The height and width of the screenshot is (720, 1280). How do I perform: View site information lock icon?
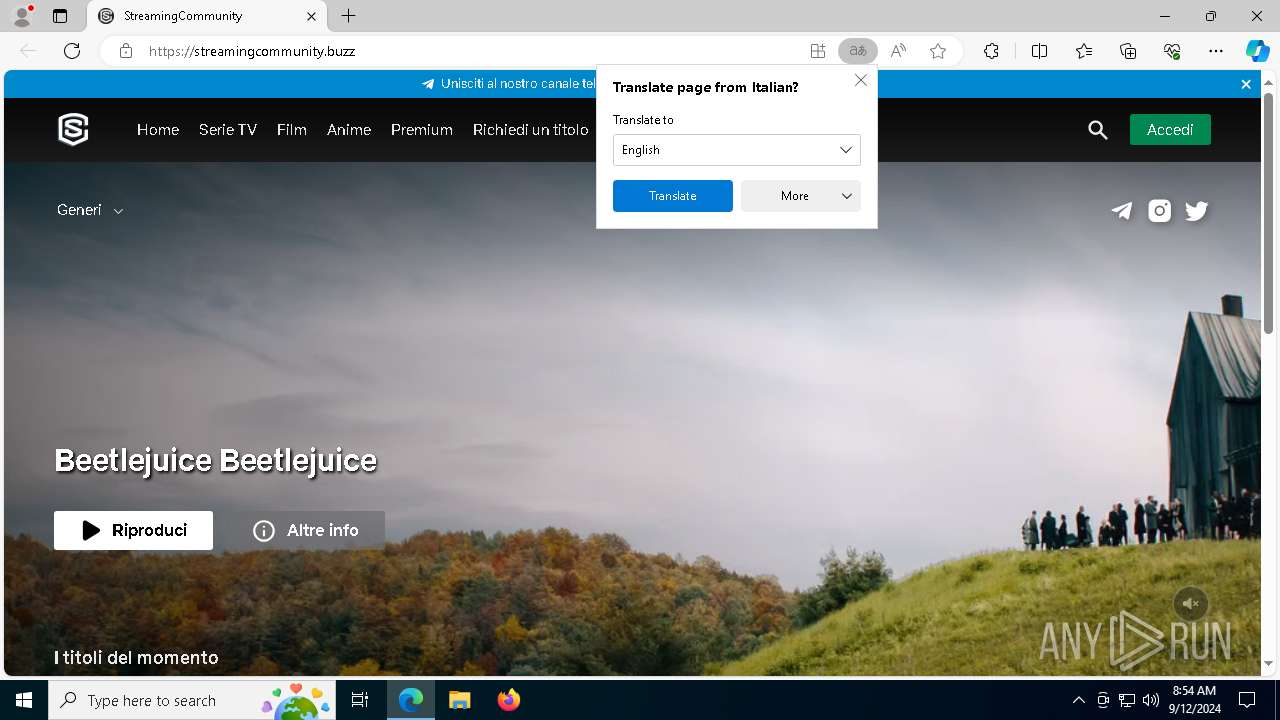point(126,51)
